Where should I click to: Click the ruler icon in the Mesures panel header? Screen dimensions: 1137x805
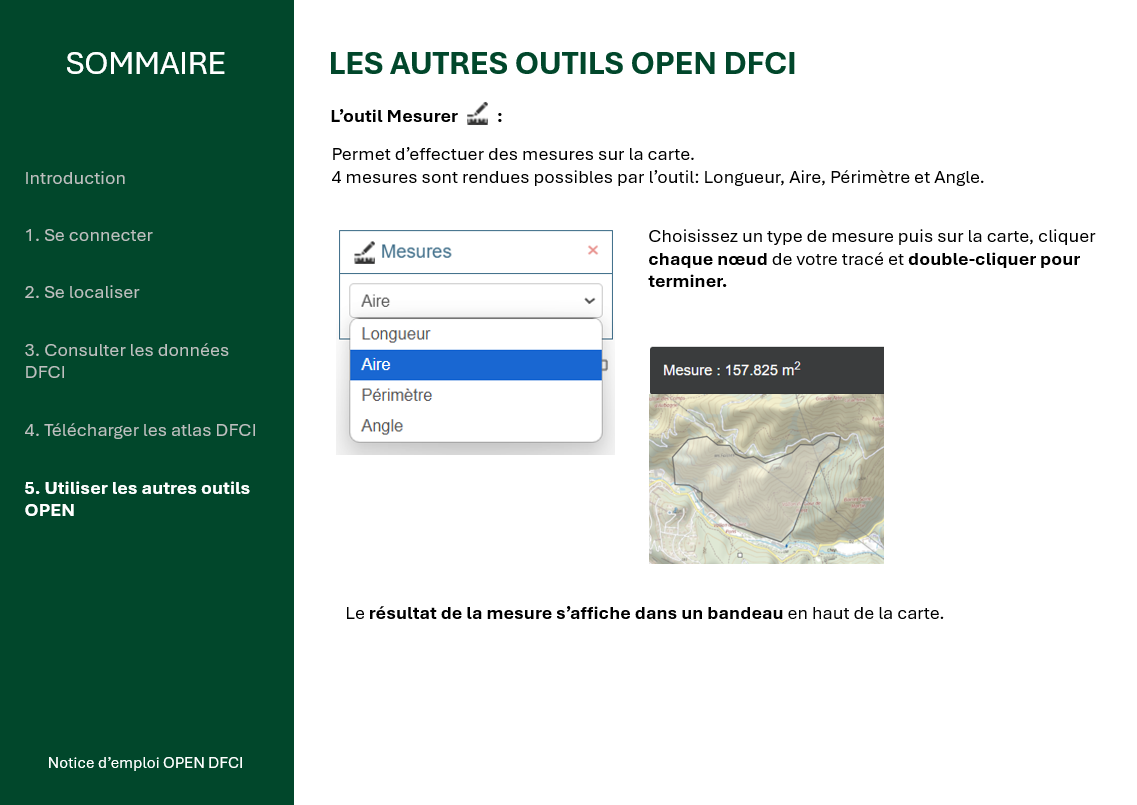point(364,252)
